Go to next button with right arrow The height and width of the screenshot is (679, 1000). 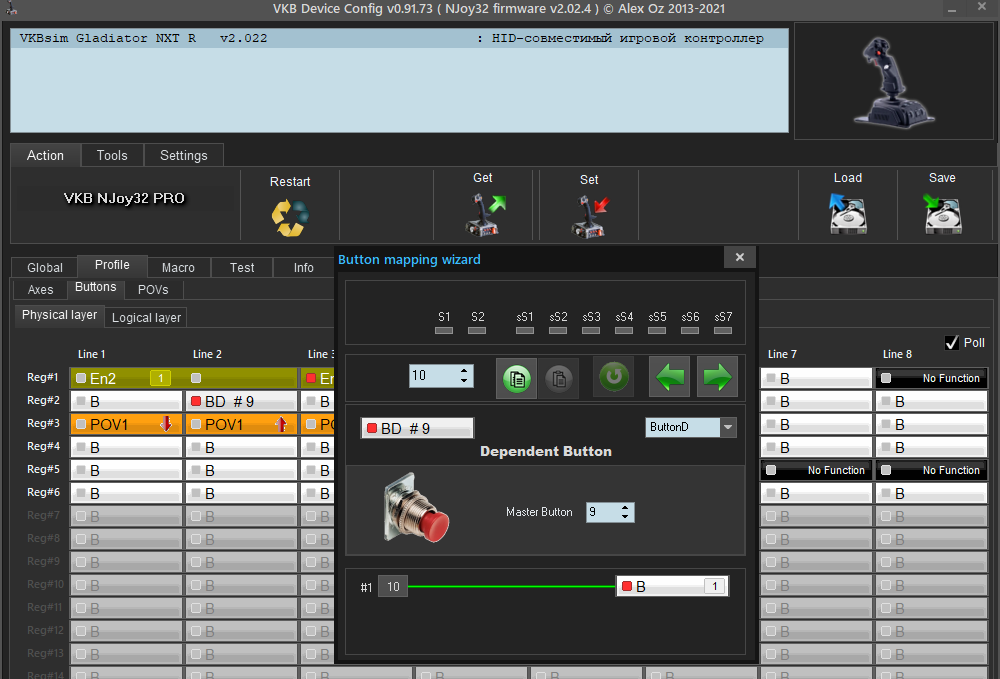coord(717,377)
